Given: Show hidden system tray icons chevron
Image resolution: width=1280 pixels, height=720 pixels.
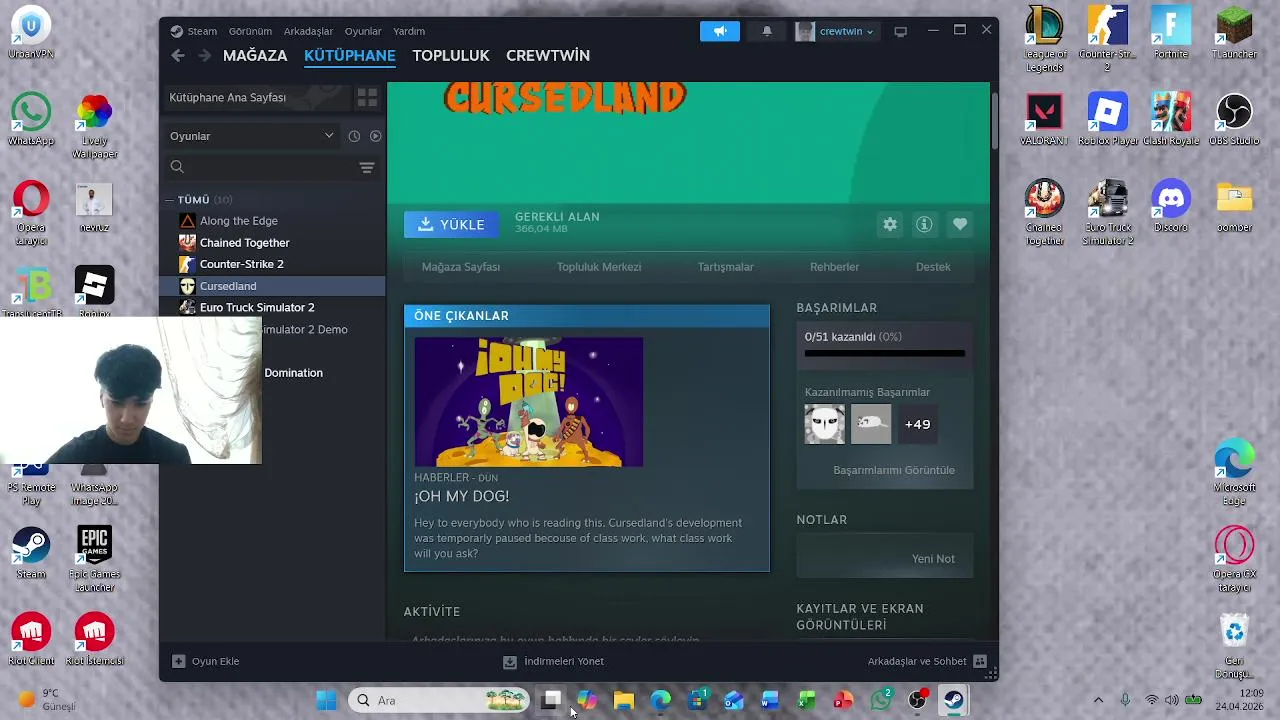Looking at the screenshot, I should 1098,700.
